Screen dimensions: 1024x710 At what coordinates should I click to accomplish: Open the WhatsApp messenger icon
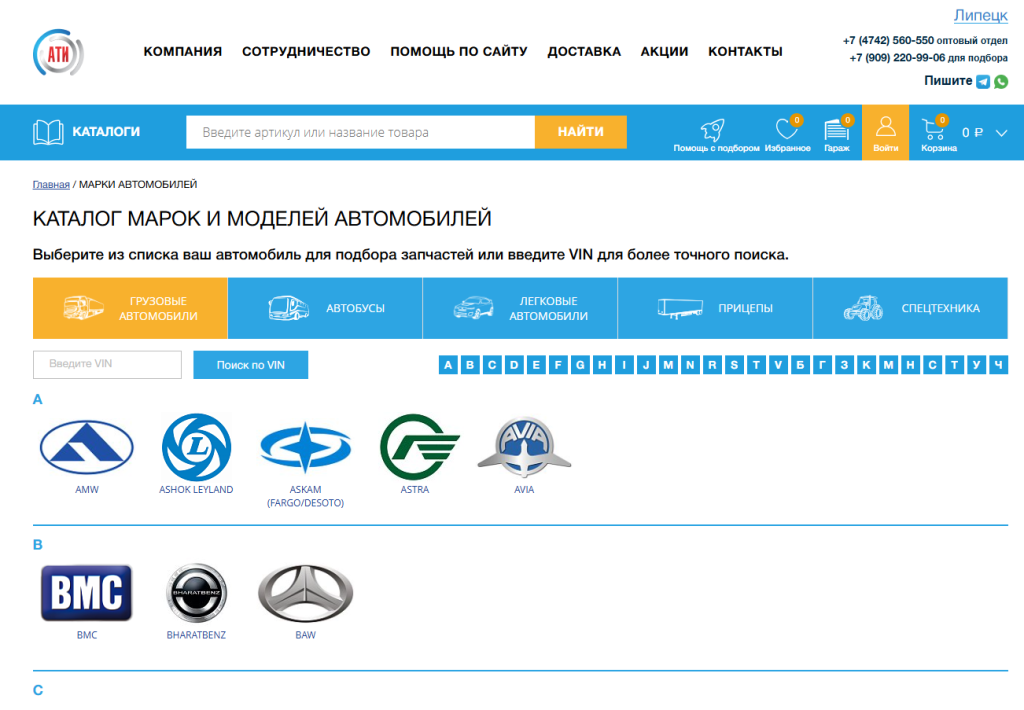tap(1001, 82)
